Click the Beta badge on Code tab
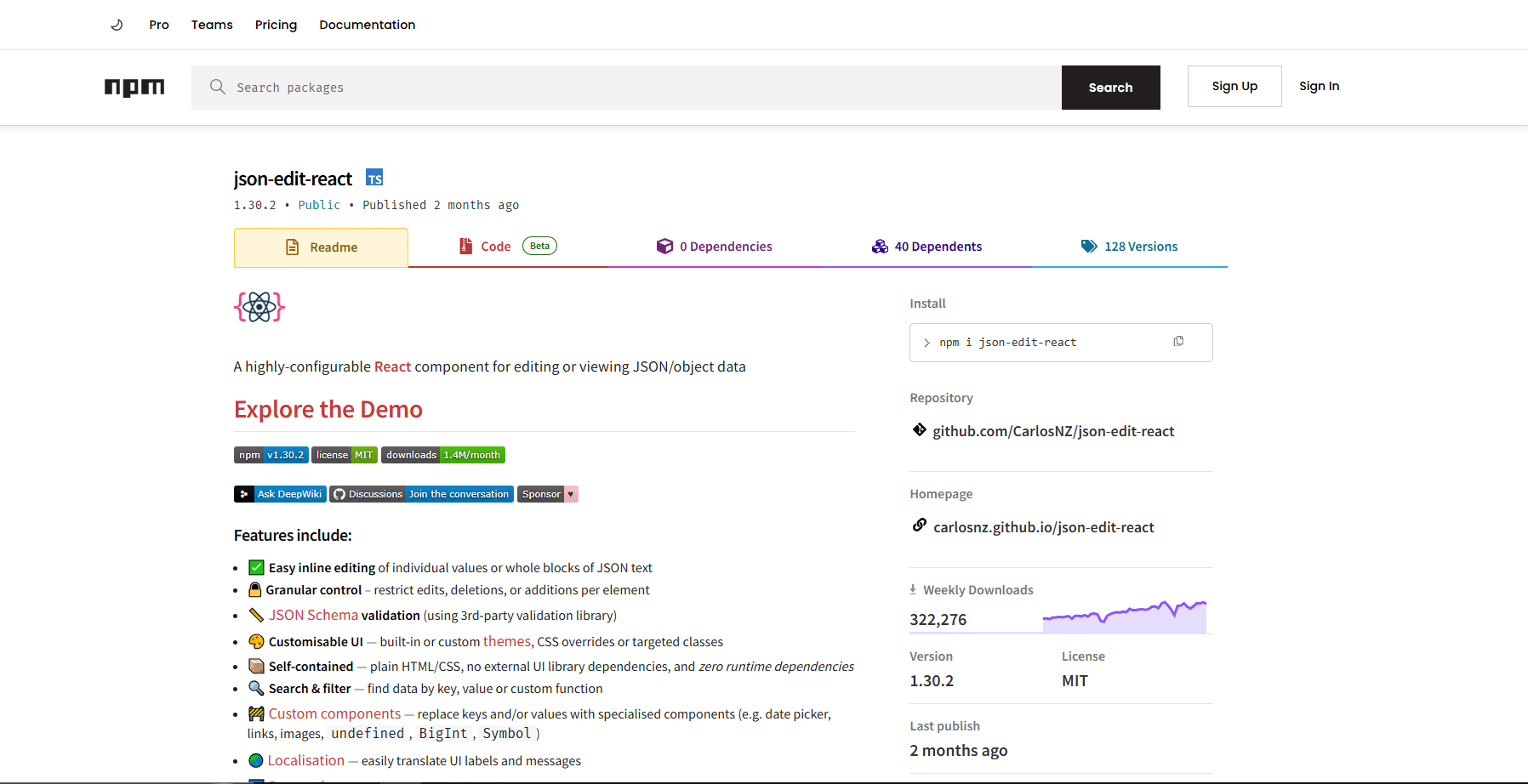1528x784 pixels. (x=539, y=246)
